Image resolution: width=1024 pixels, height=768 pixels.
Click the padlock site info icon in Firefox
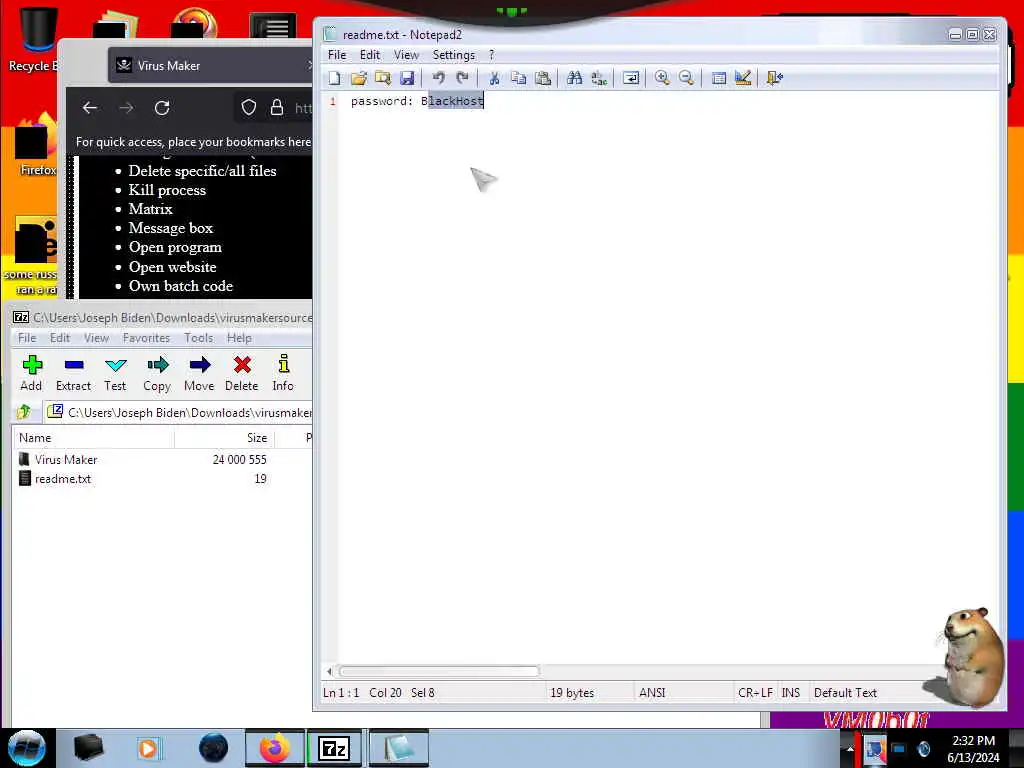[x=277, y=108]
